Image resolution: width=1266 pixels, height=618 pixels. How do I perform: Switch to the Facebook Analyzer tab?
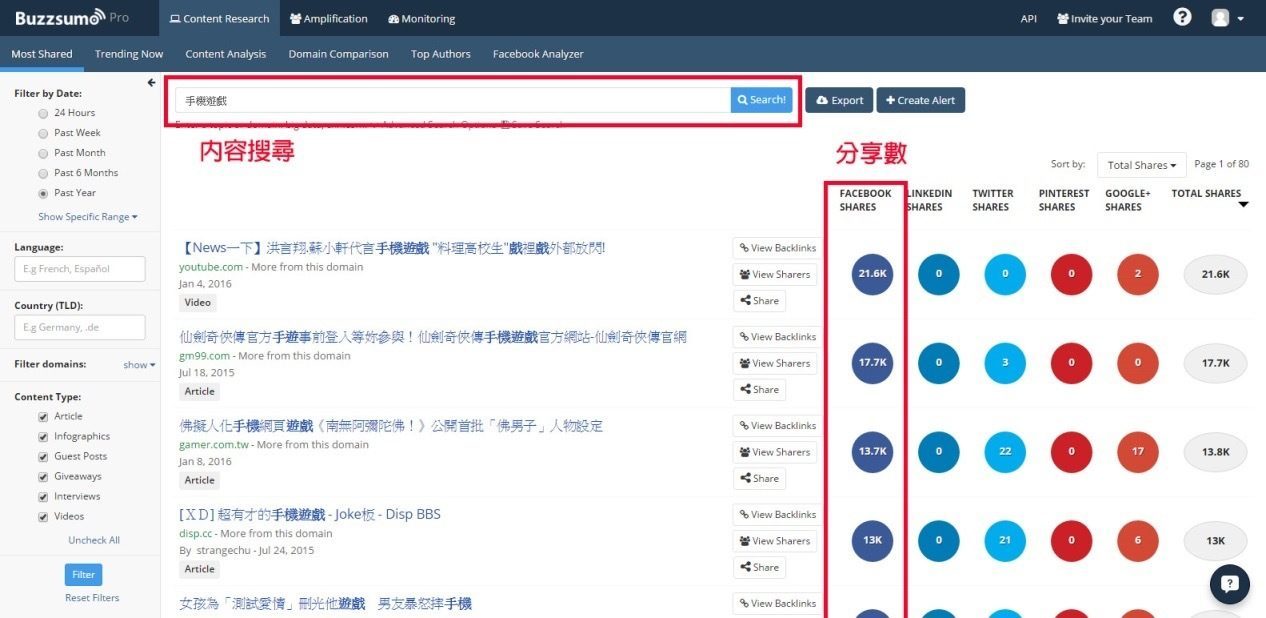537,54
